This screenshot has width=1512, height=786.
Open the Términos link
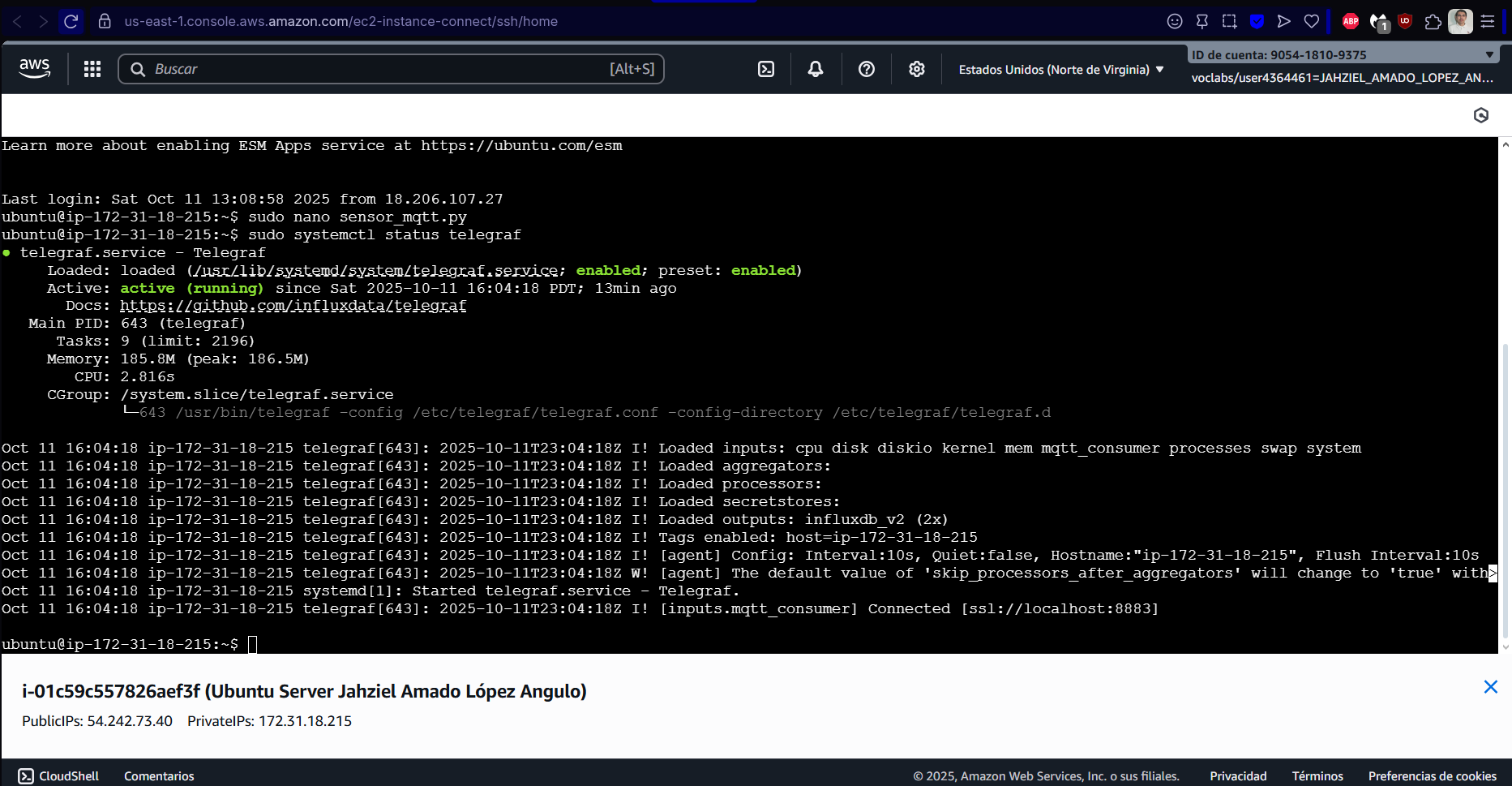1317,776
